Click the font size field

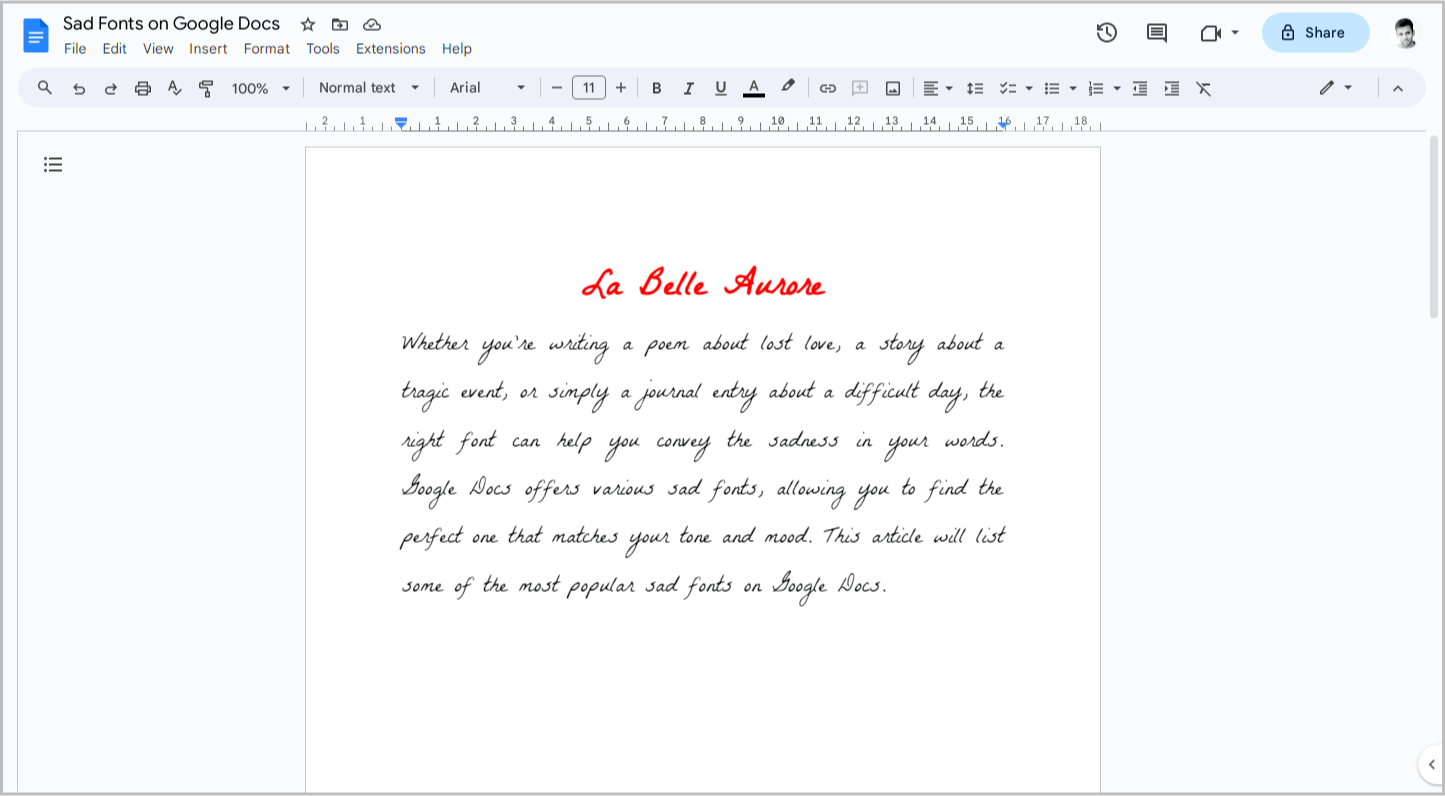589,88
